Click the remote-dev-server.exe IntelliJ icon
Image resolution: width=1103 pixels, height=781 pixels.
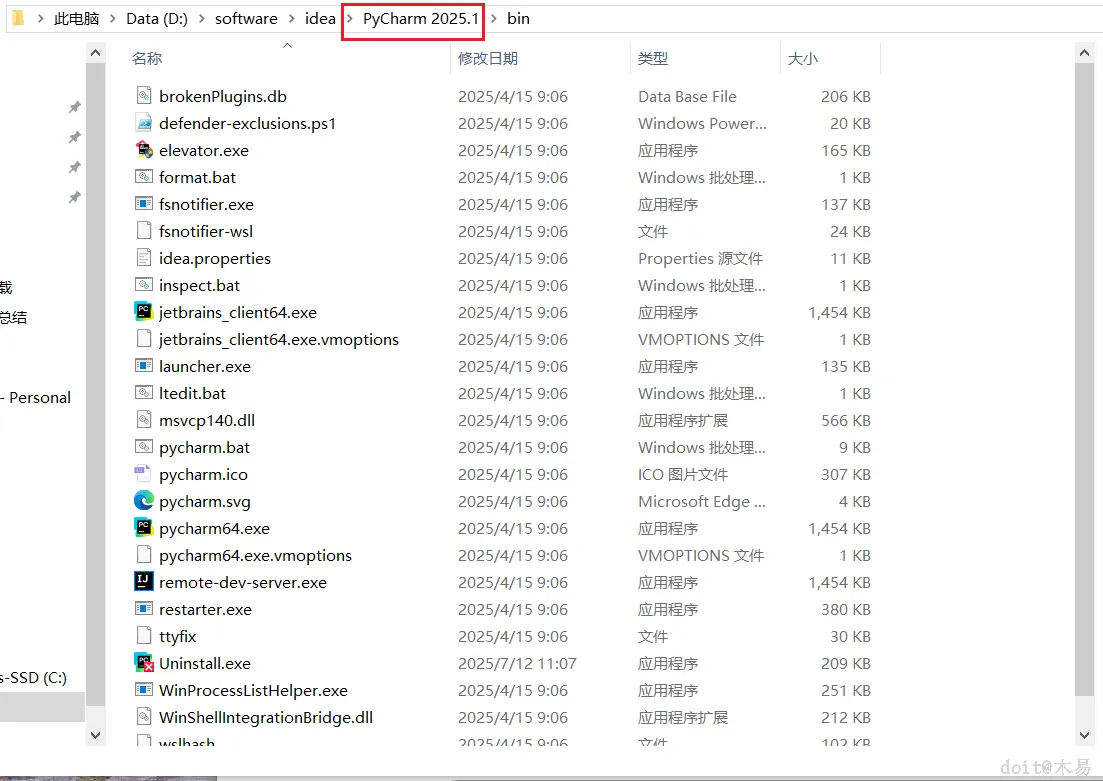tap(144, 582)
